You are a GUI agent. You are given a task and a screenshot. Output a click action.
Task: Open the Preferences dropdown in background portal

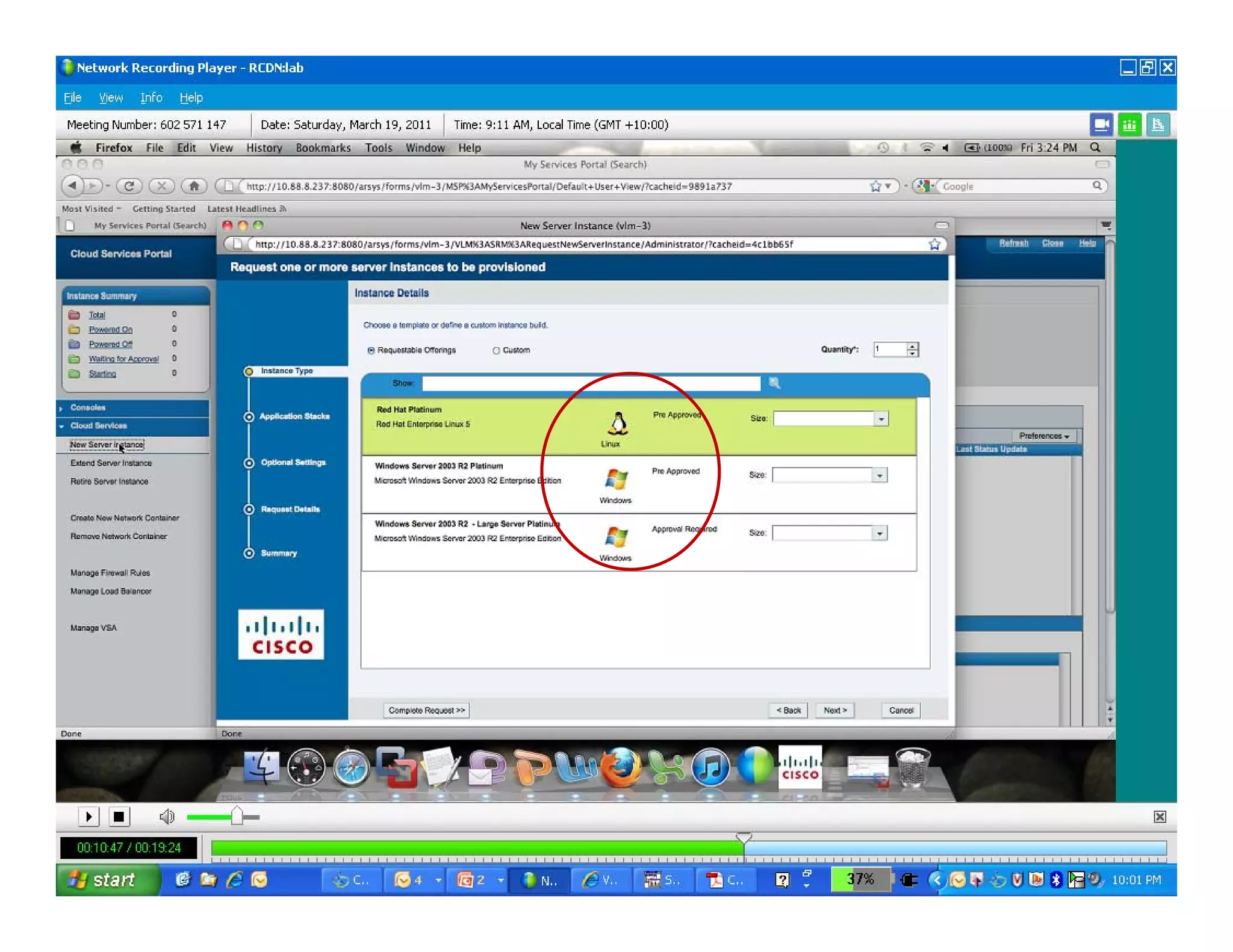[1045, 436]
